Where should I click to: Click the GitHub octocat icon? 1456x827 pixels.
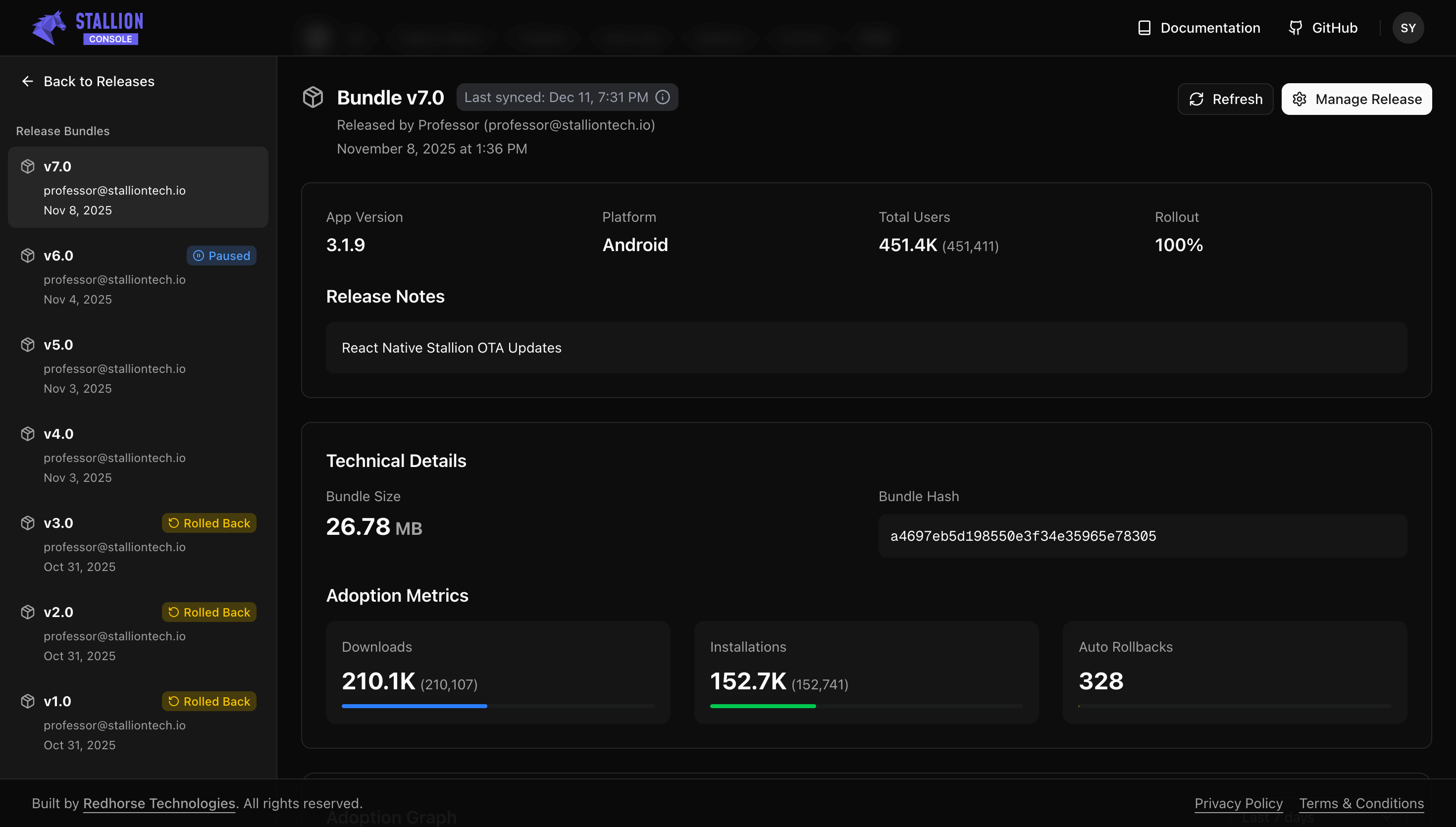(x=1296, y=27)
